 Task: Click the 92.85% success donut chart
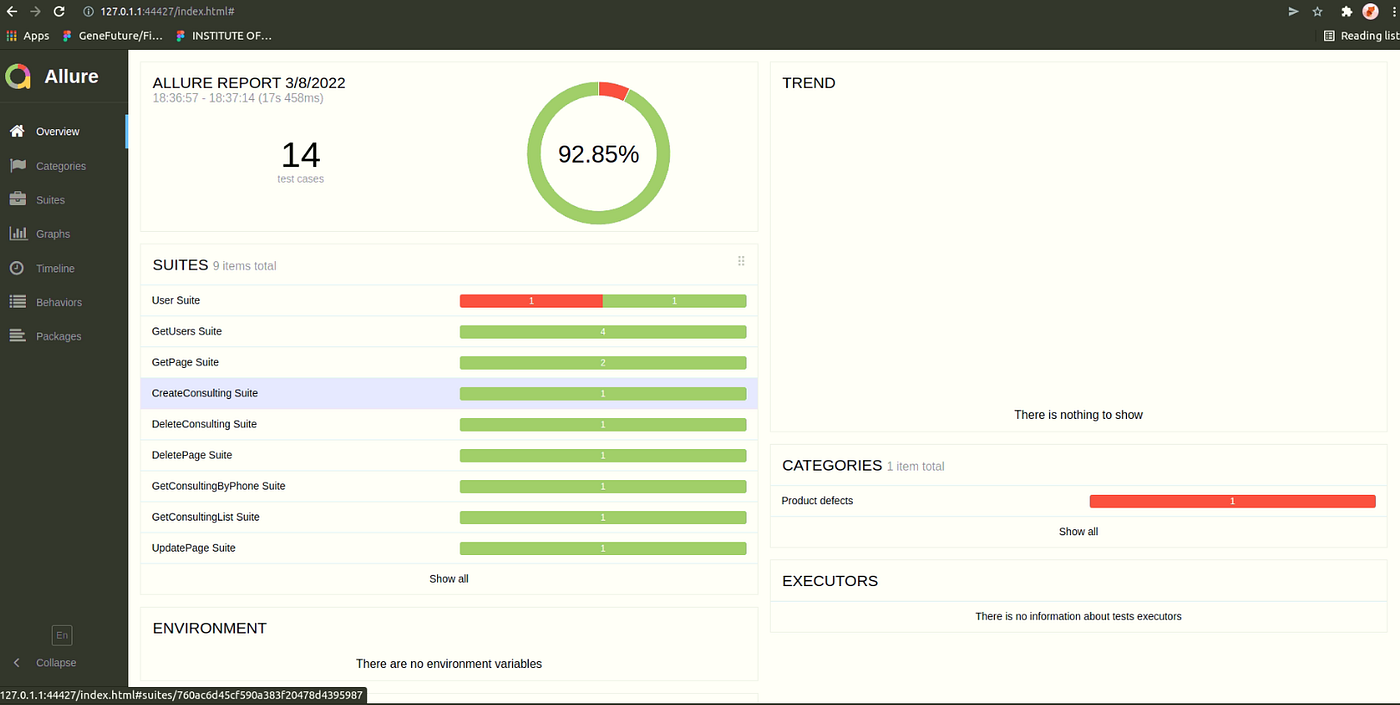pyautogui.click(x=598, y=153)
